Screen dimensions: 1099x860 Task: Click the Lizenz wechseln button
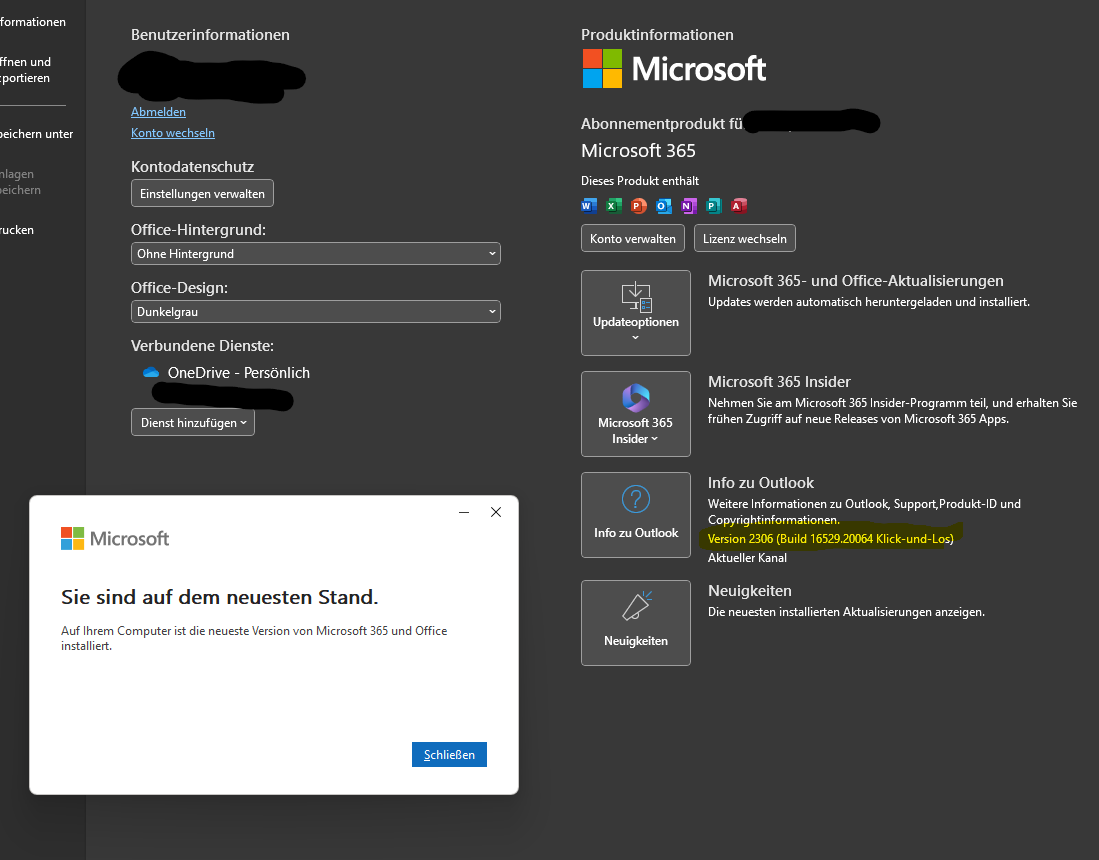tap(745, 238)
